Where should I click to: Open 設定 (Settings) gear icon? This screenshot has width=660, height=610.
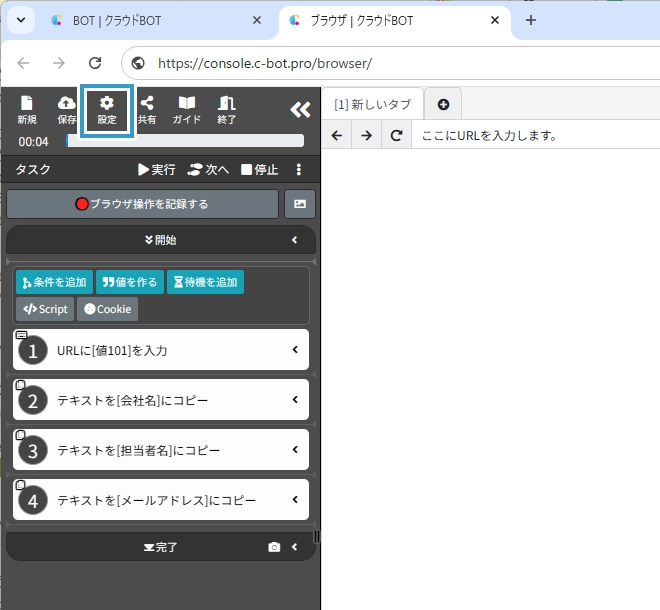(x=107, y=109)
